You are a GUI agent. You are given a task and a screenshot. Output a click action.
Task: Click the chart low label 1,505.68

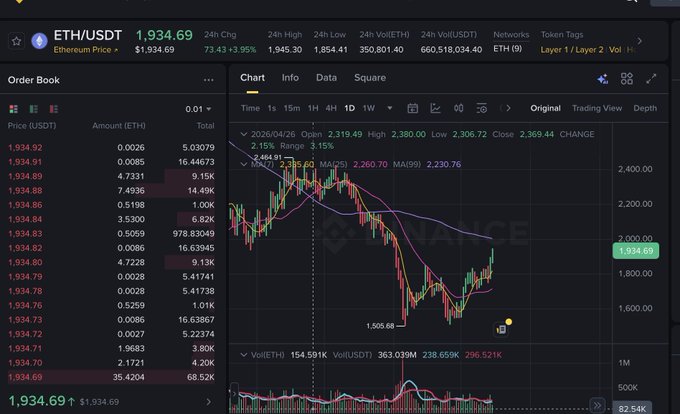point(380,326)
